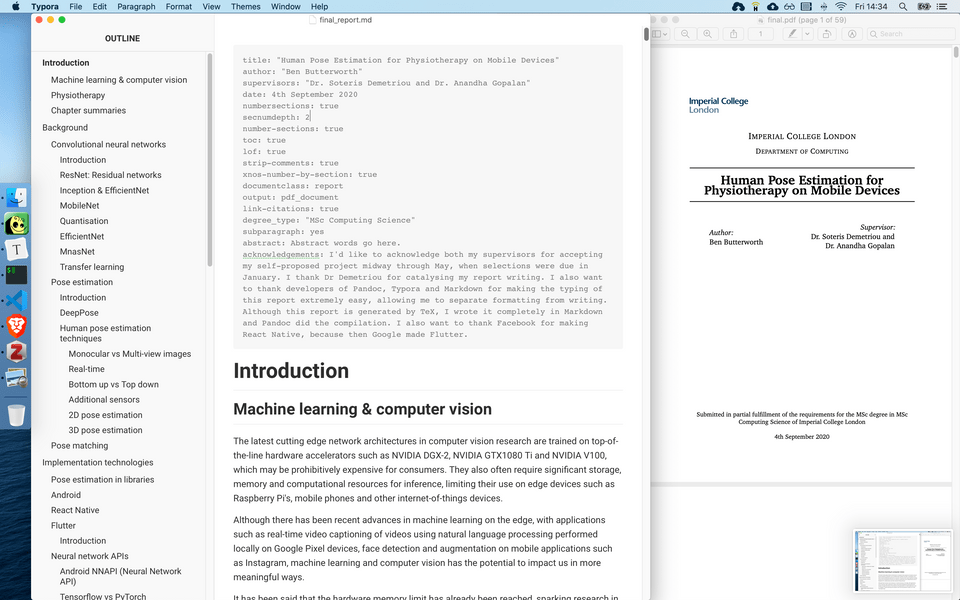The width and height of the screenshot is (960, 600).
Task: Click the rotate icon in Preview toolbar
Action: [827, 34]
